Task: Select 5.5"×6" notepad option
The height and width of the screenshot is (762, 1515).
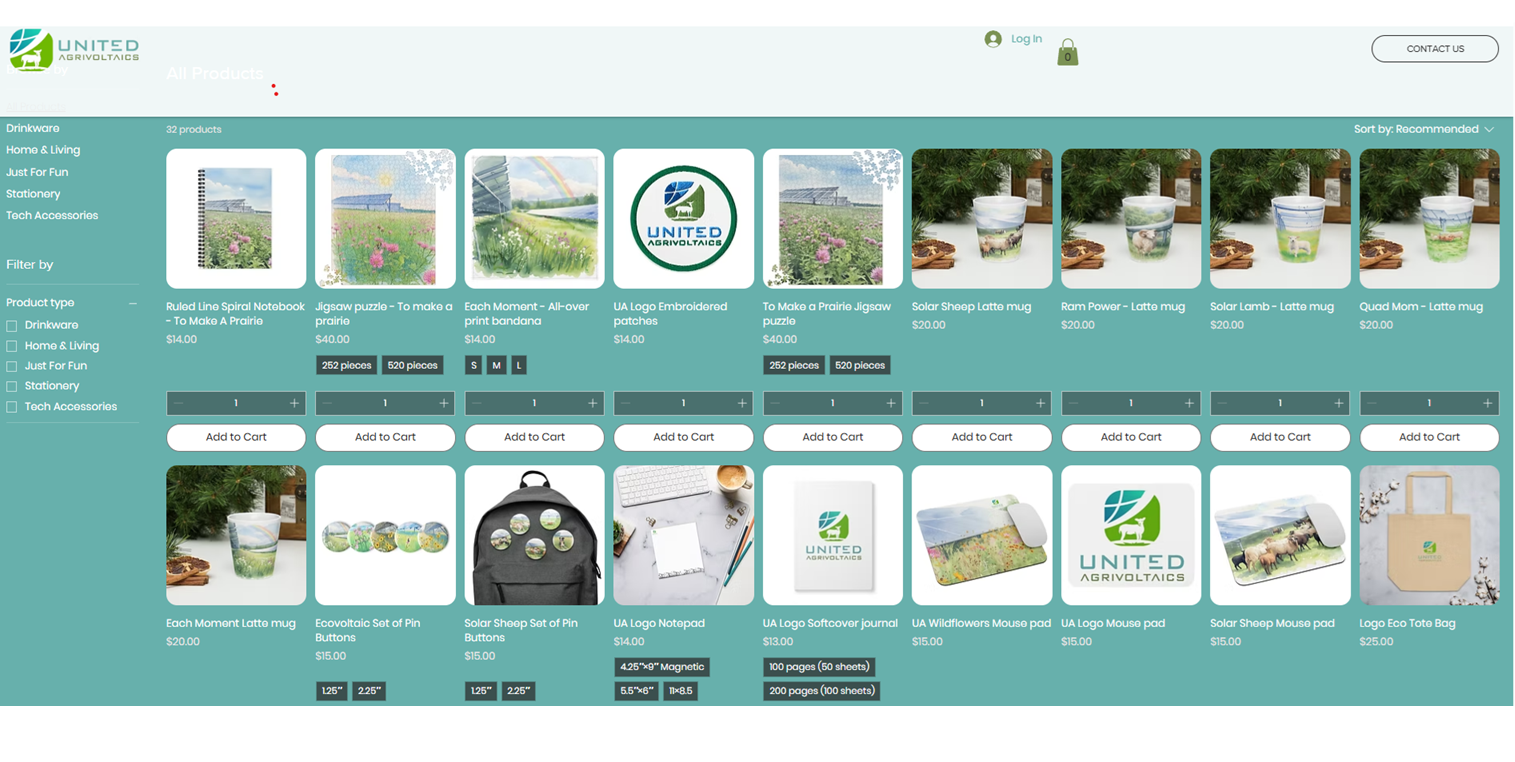Action: 636,691
